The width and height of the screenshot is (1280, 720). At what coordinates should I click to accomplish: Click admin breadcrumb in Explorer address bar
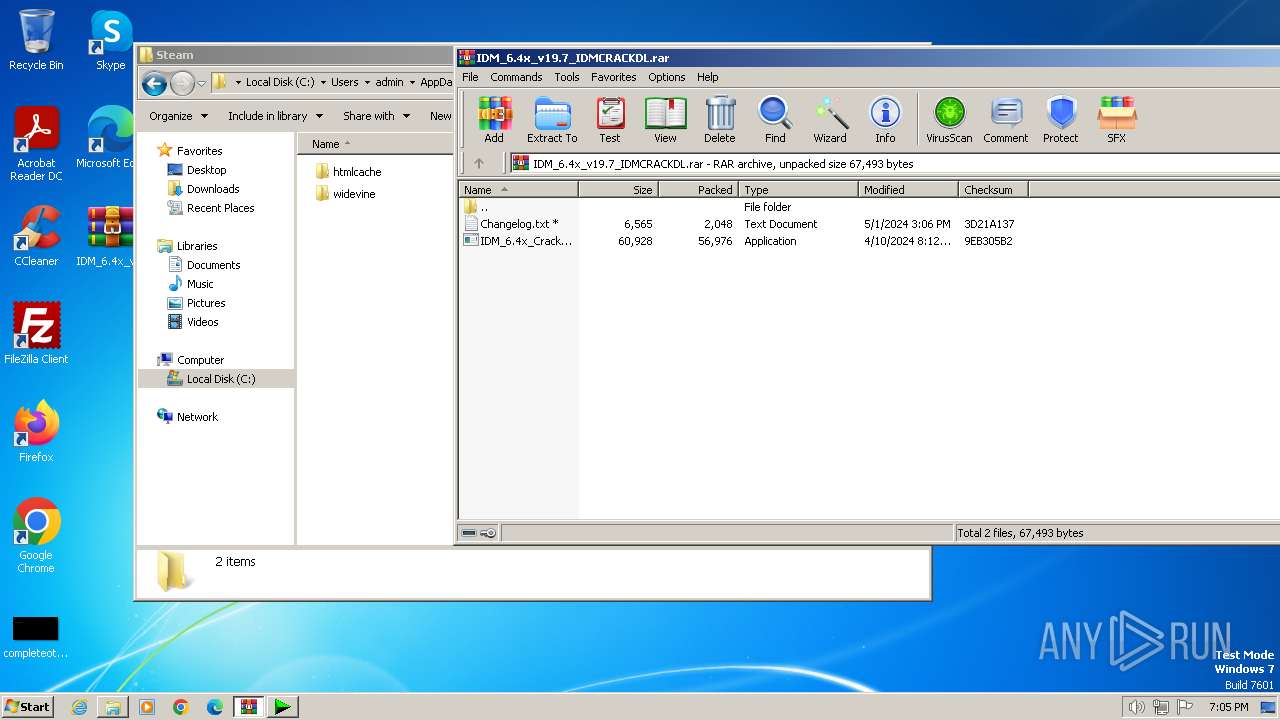pos(389,83)
